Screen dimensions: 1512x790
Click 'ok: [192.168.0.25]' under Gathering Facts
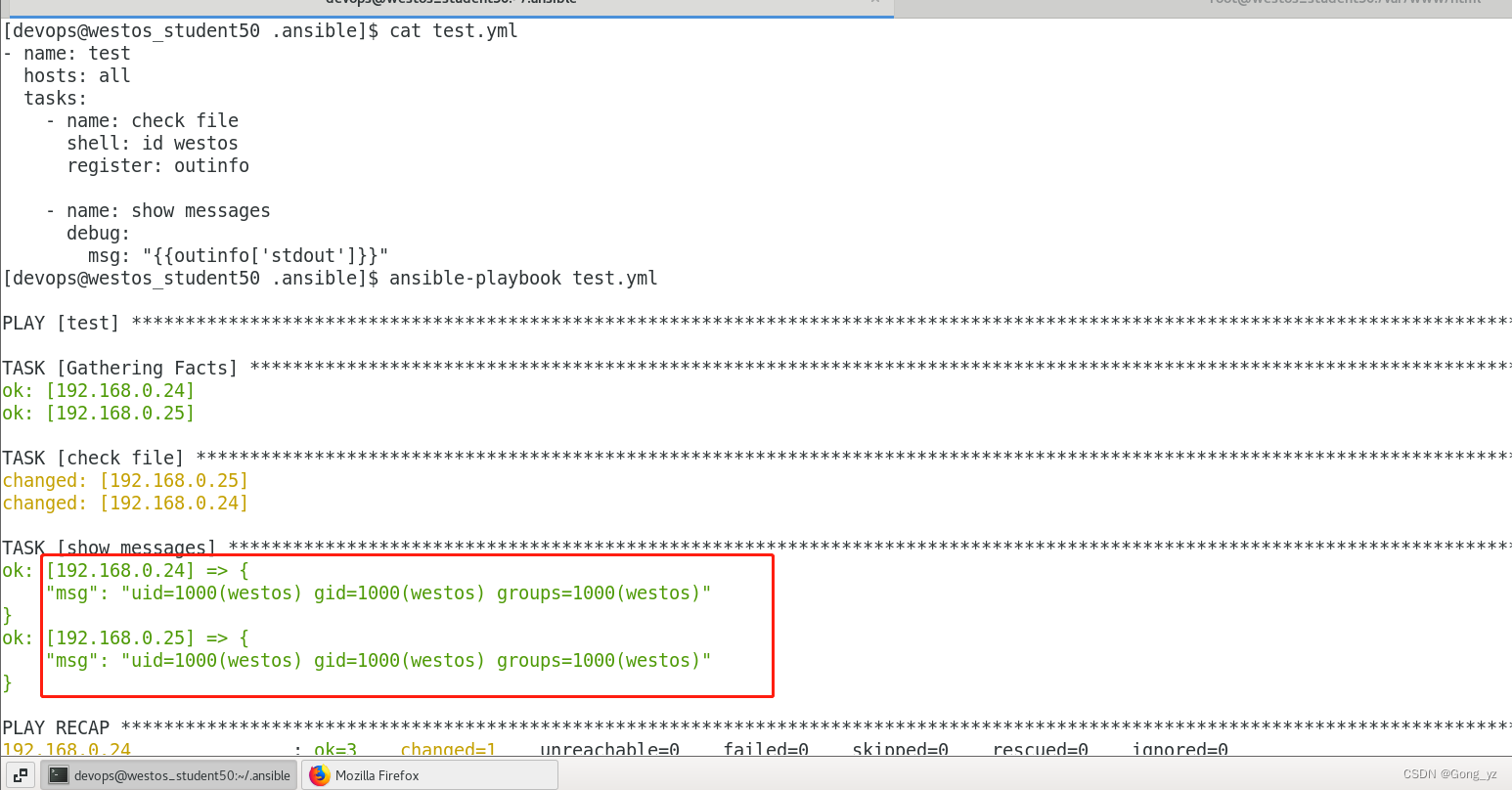(99, 413)
